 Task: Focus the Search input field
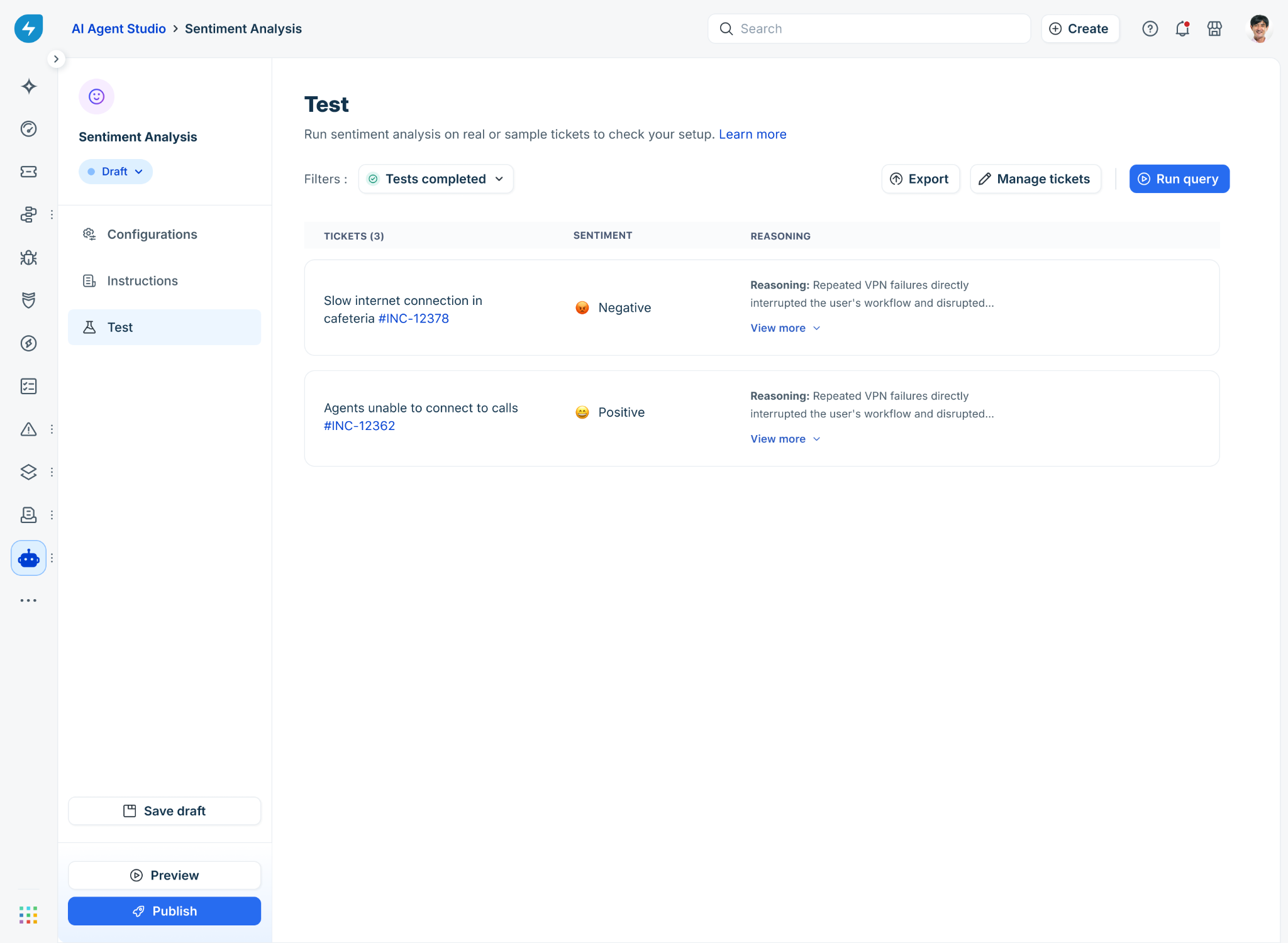tap(869, 29)
